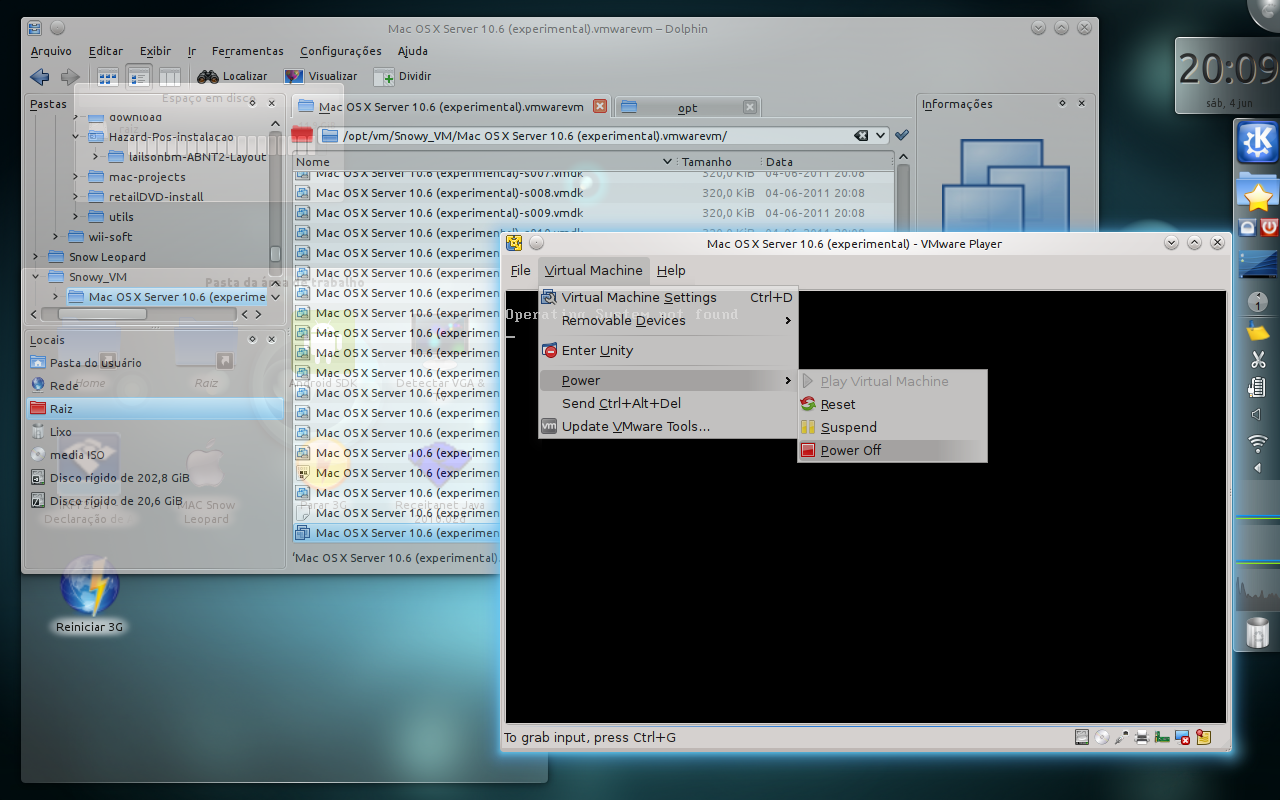Expand the Snow Leopard folder tree node
1280x800 pixels.
pyautogui.click(x=35, y=257)
